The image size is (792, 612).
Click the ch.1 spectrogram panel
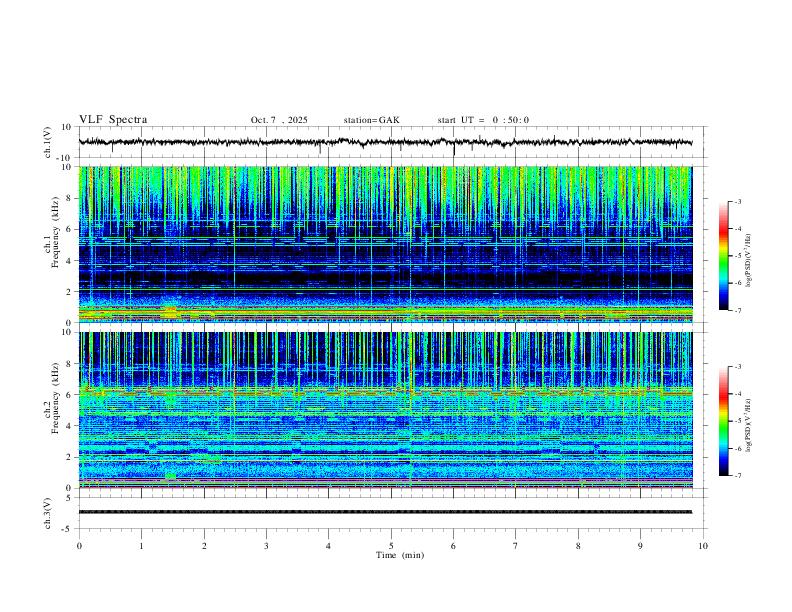coord(385,244)
